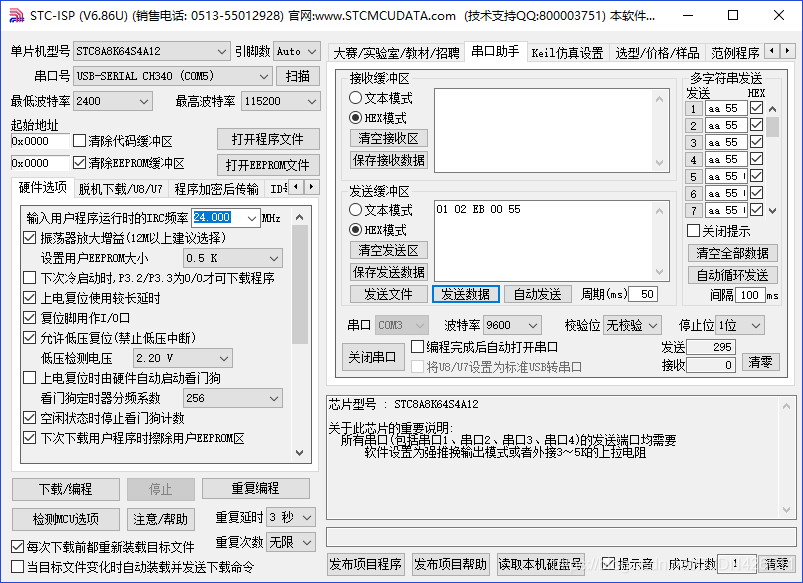The image size is (803, 583).
Task: Switch to the 串口助手 tab
Action: 495,51
